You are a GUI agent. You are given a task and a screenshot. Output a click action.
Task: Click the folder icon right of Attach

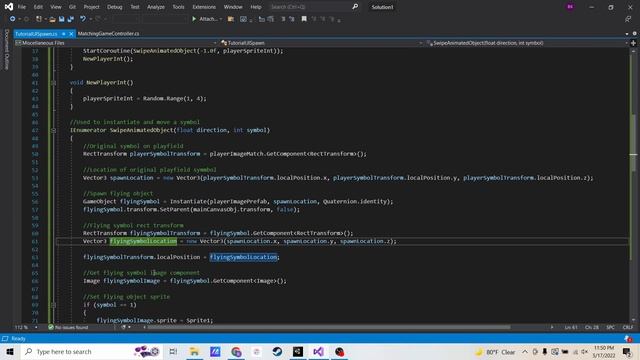(x=231, y=19)
